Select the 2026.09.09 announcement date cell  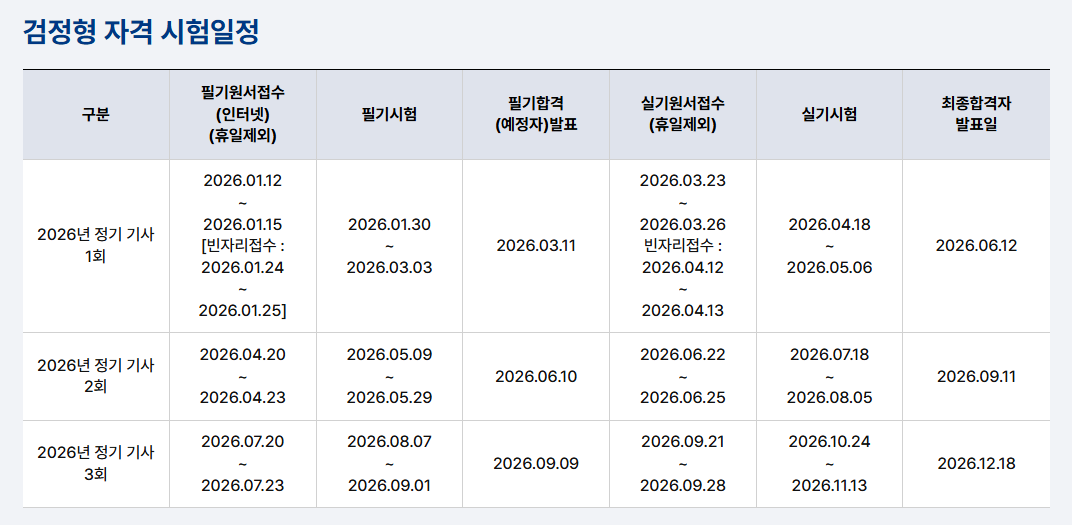click(x=536, y=463)
